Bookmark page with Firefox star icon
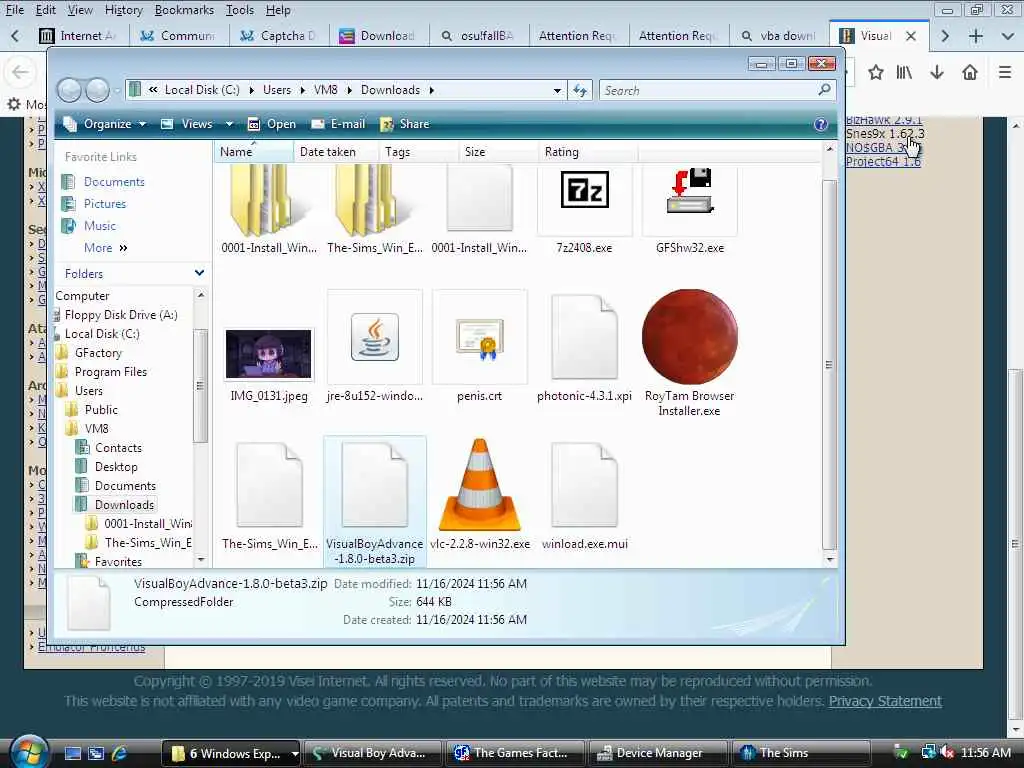This screenshot has height=768, width=1024. click(875, 72)
